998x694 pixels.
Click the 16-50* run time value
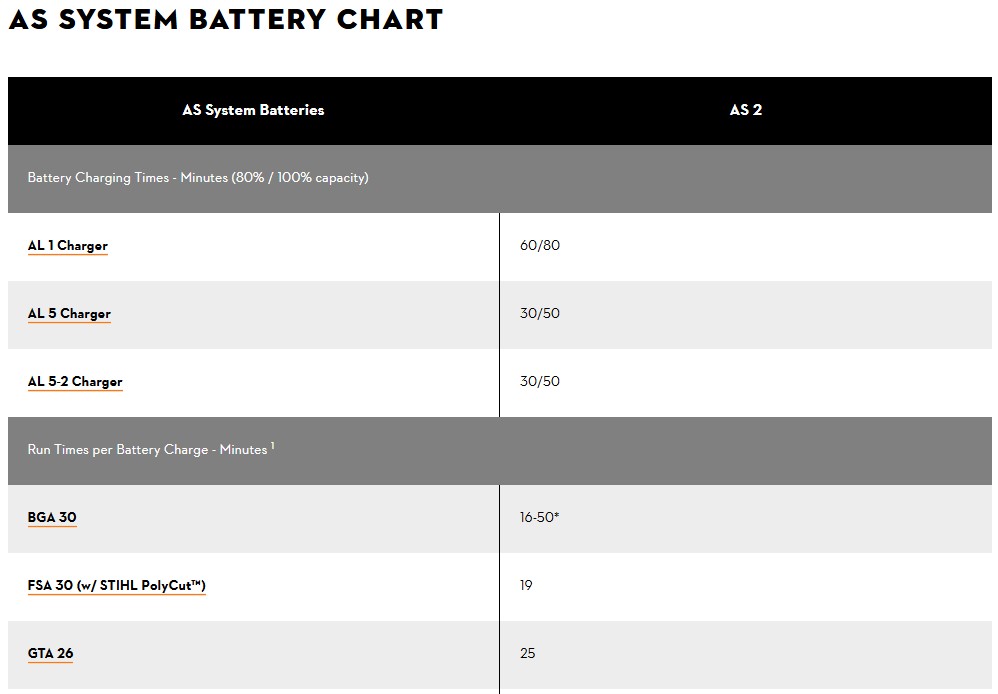537,518
